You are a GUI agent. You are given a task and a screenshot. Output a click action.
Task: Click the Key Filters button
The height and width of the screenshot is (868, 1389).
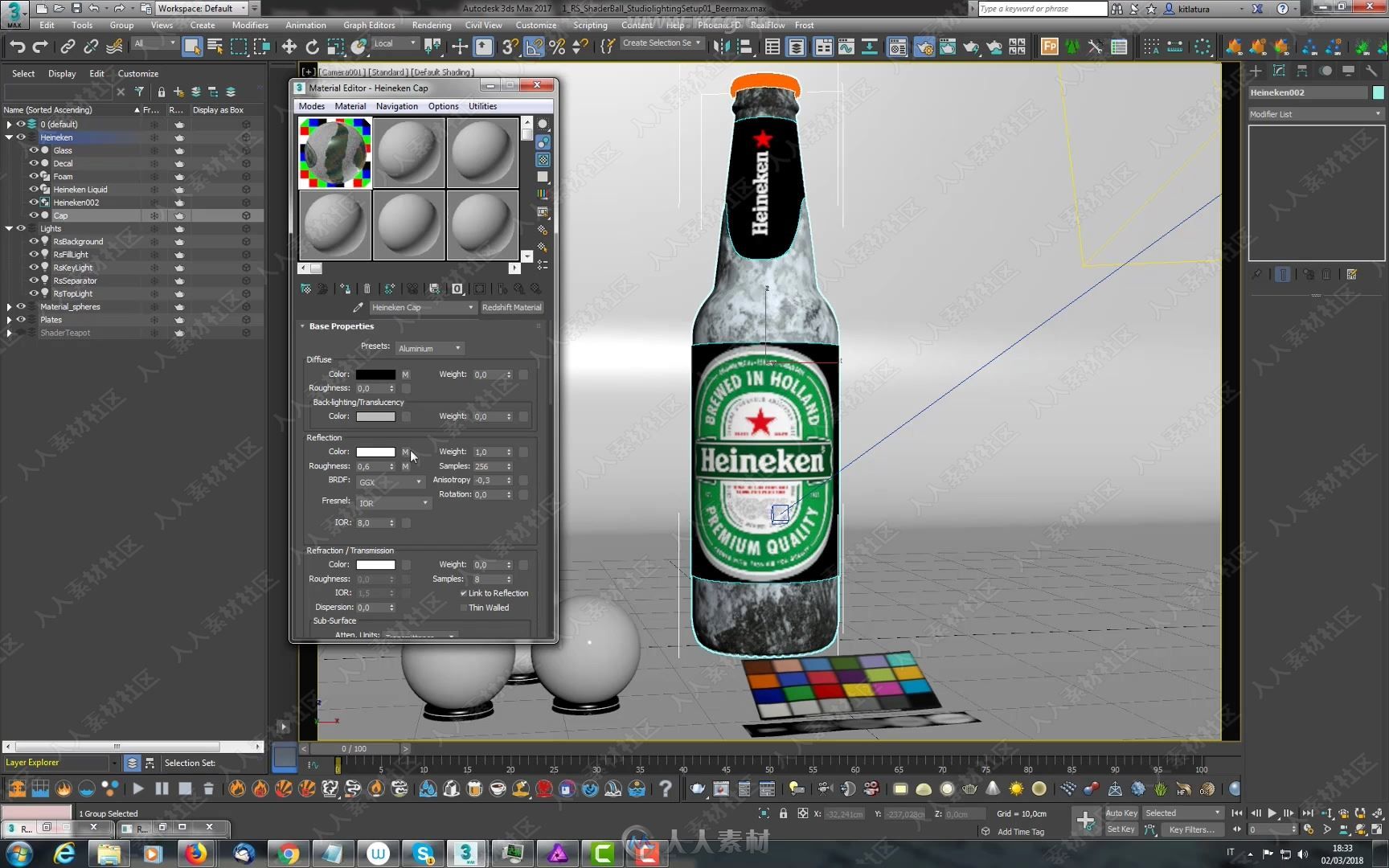click(x=1191, y=829)
